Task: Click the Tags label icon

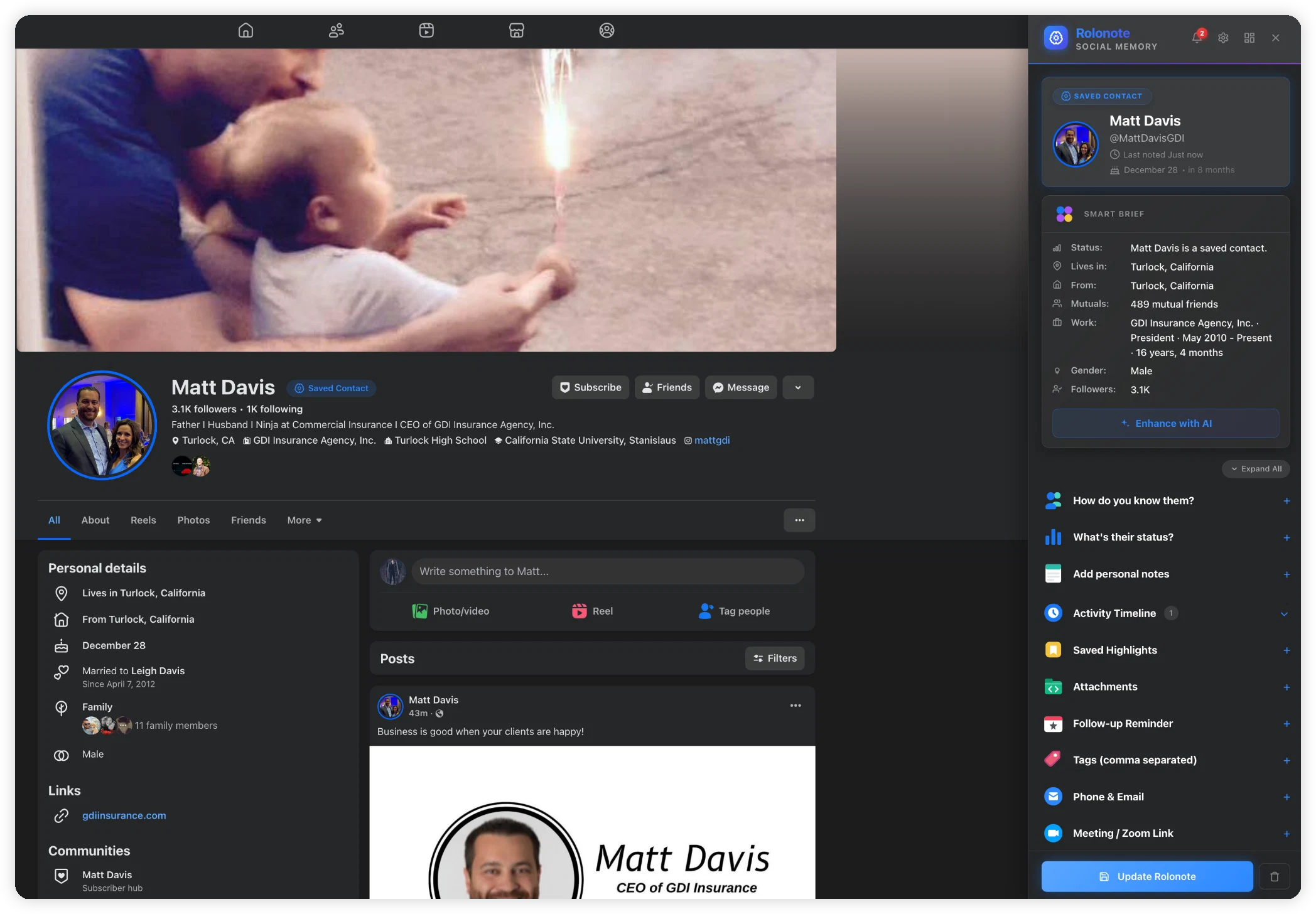Action: 1053,760
